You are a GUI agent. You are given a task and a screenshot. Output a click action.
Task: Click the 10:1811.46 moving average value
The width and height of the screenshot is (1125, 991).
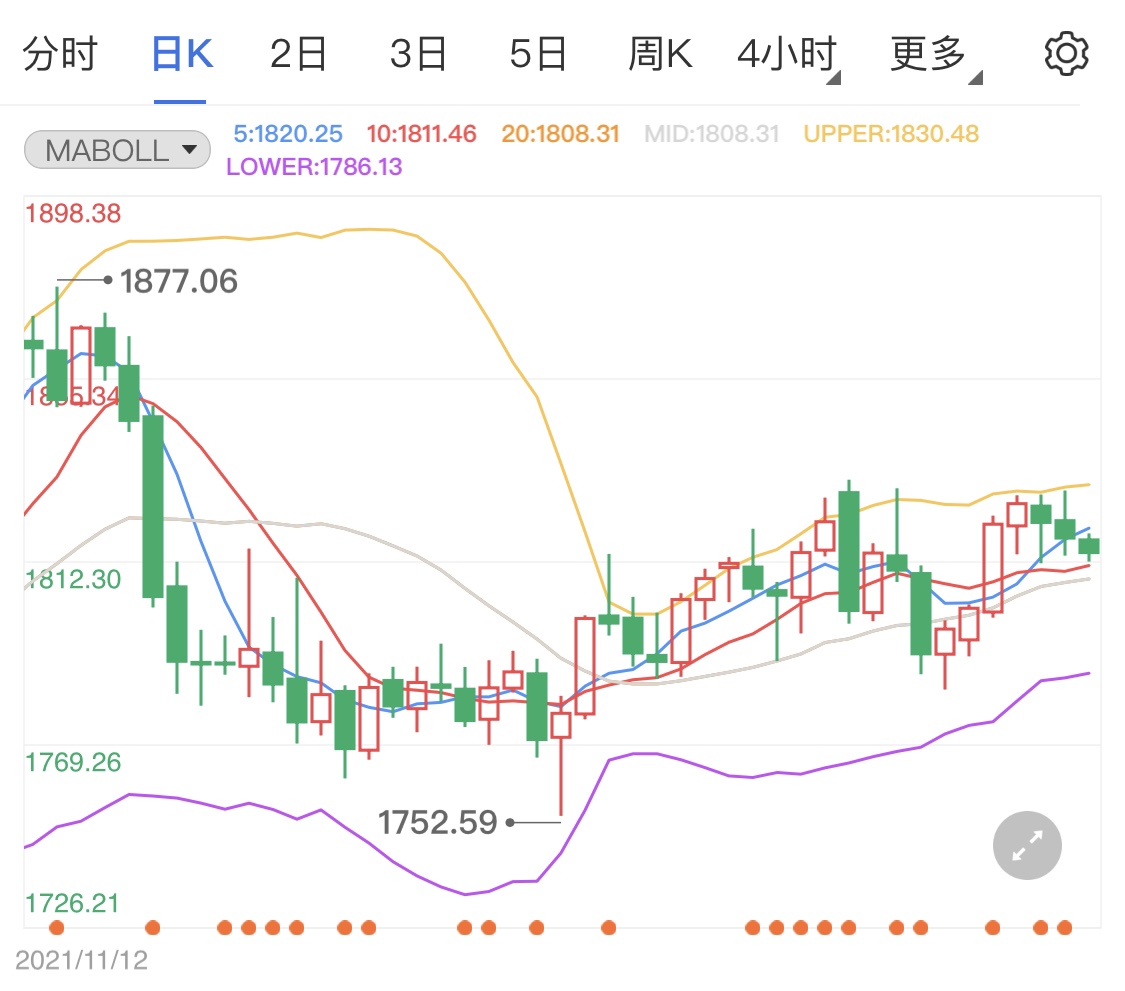421,133
